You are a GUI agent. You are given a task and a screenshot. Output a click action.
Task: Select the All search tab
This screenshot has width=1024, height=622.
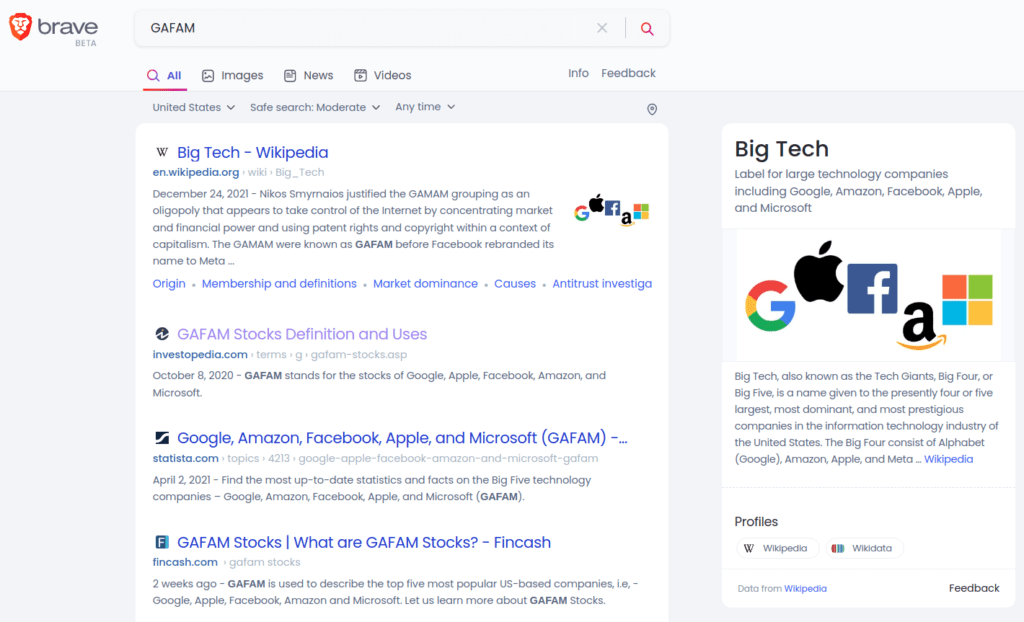pyautogui.click(x=164, y=76)
